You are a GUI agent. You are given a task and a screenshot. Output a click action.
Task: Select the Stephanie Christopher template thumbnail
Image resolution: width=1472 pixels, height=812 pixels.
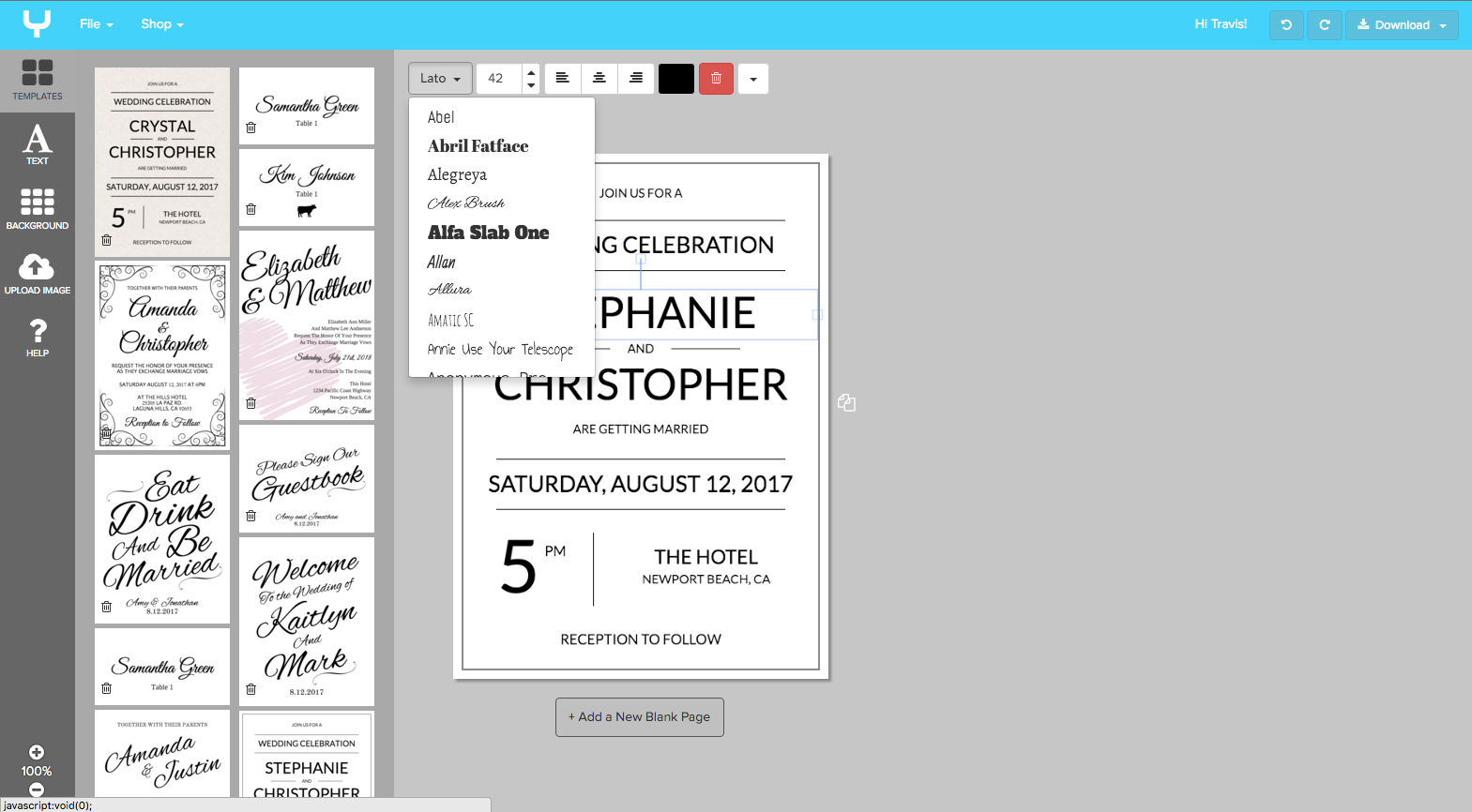(307, 755)
